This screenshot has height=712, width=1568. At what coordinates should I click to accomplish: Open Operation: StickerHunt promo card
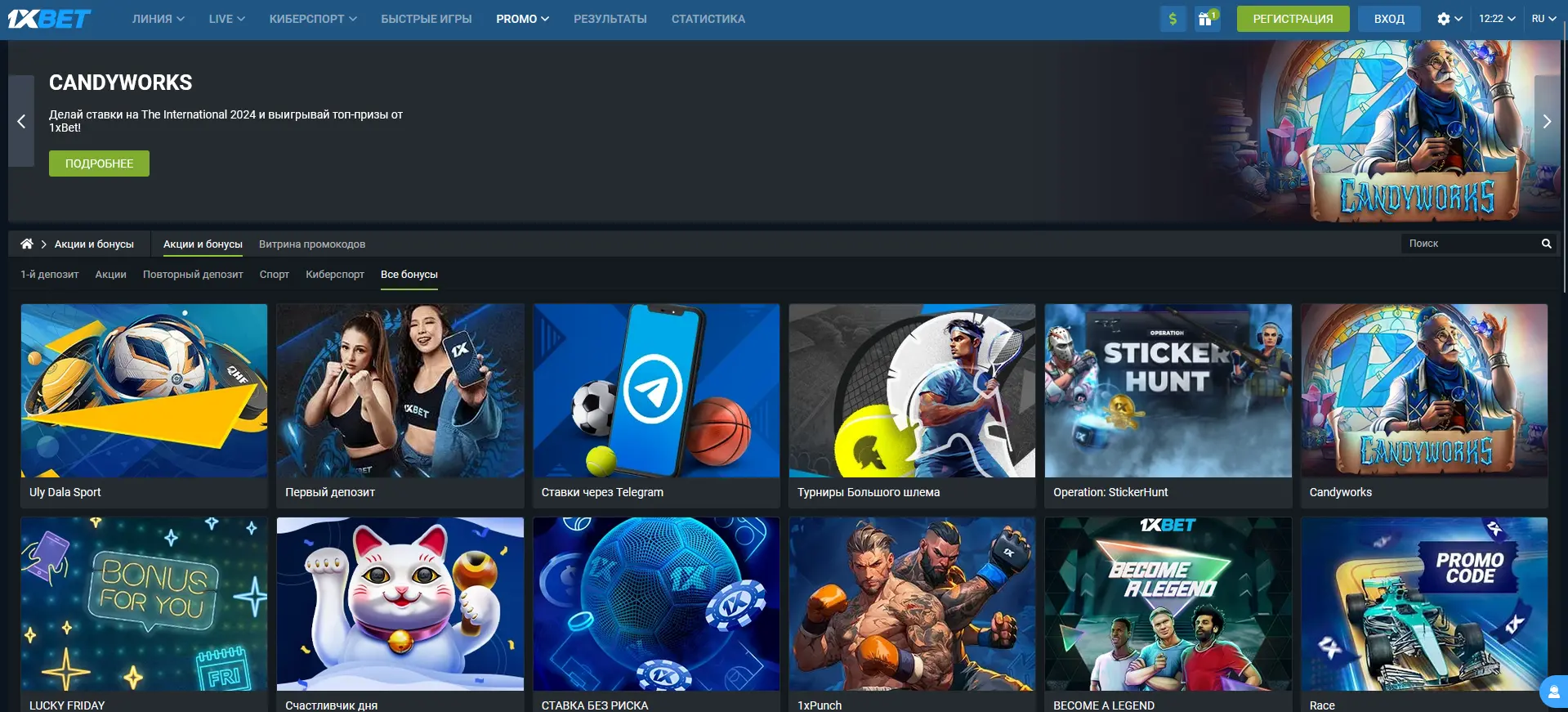[x=1168, y=405]
